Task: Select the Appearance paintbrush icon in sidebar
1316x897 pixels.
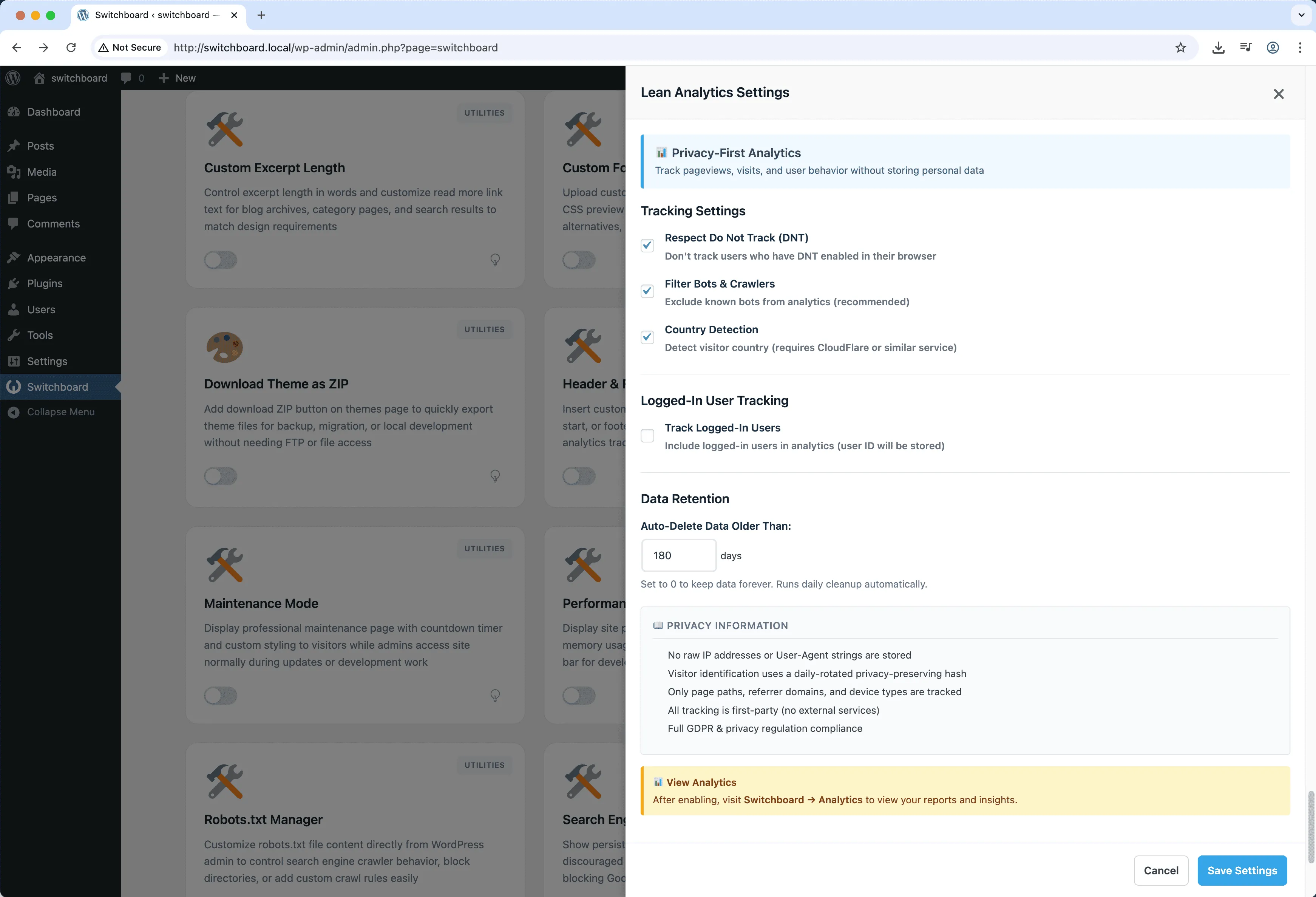Action: point(14,258)
